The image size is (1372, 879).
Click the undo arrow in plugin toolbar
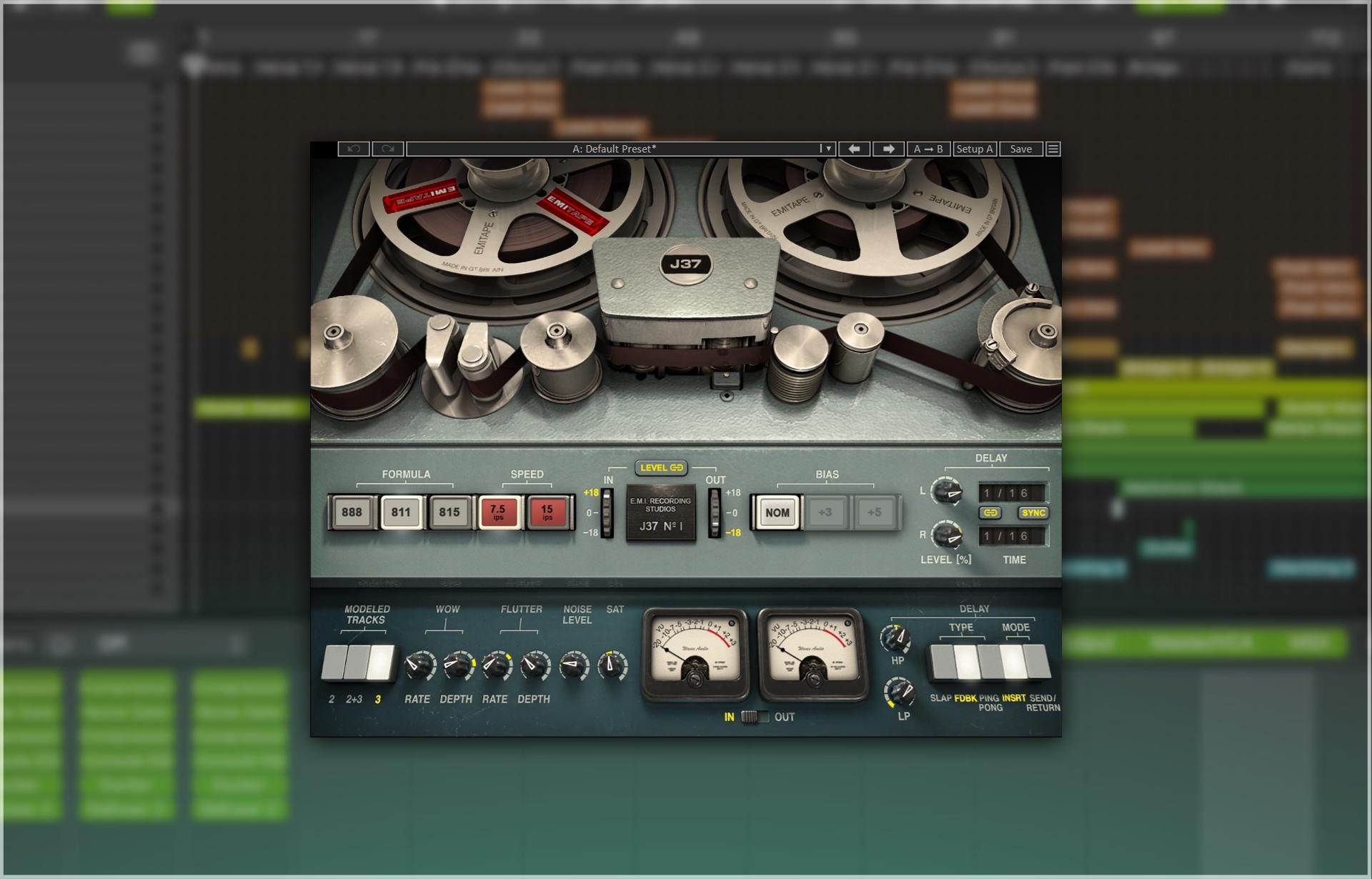point(354,149)
